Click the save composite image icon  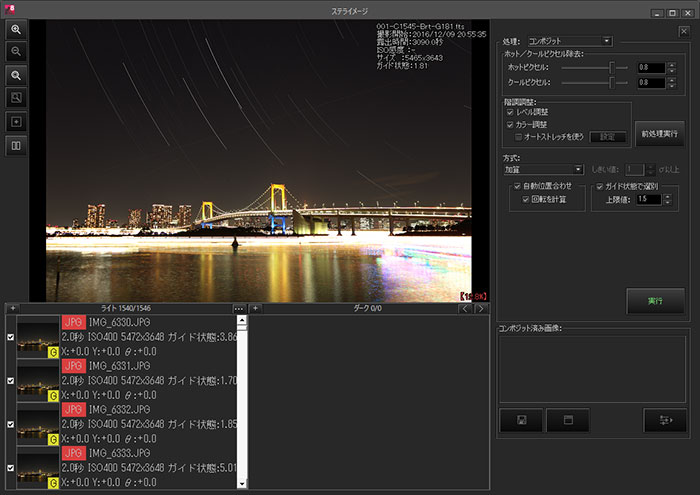click(521, 420)
